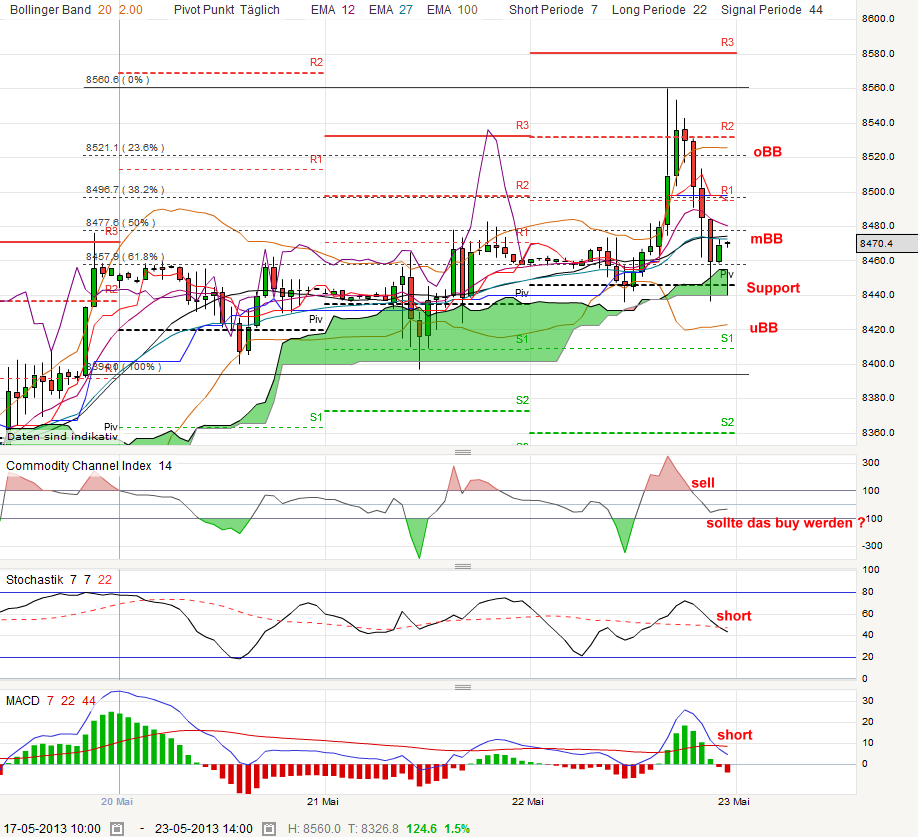Click the MACD 7 22 44 panel title
The width and height of the screenshot is (918, 837).
click(x=50, y=701)
